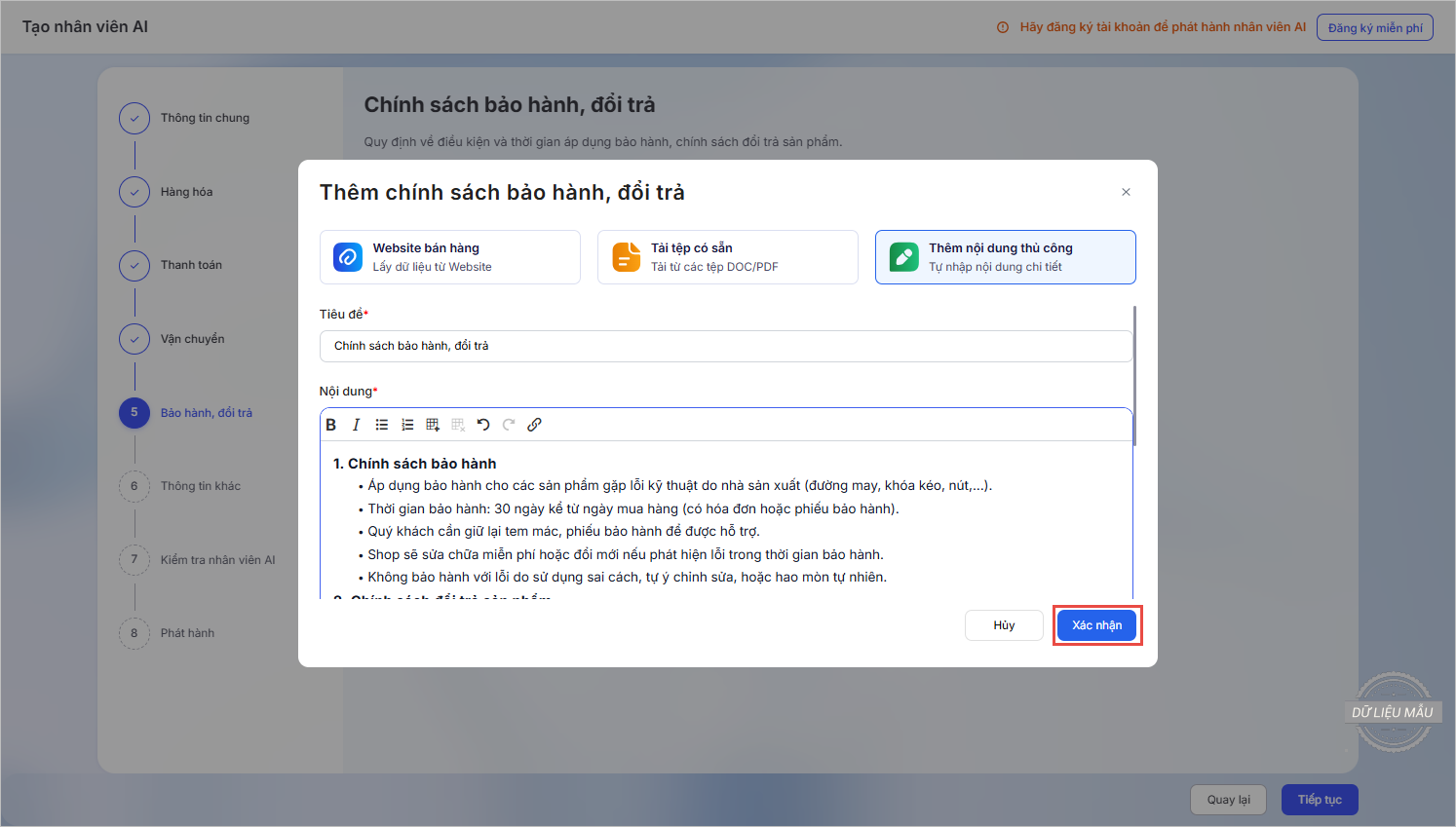Select Tải tệp có sẵn option
The image size is (1456, 827).
pyautogui.click(x=727, y=257)
